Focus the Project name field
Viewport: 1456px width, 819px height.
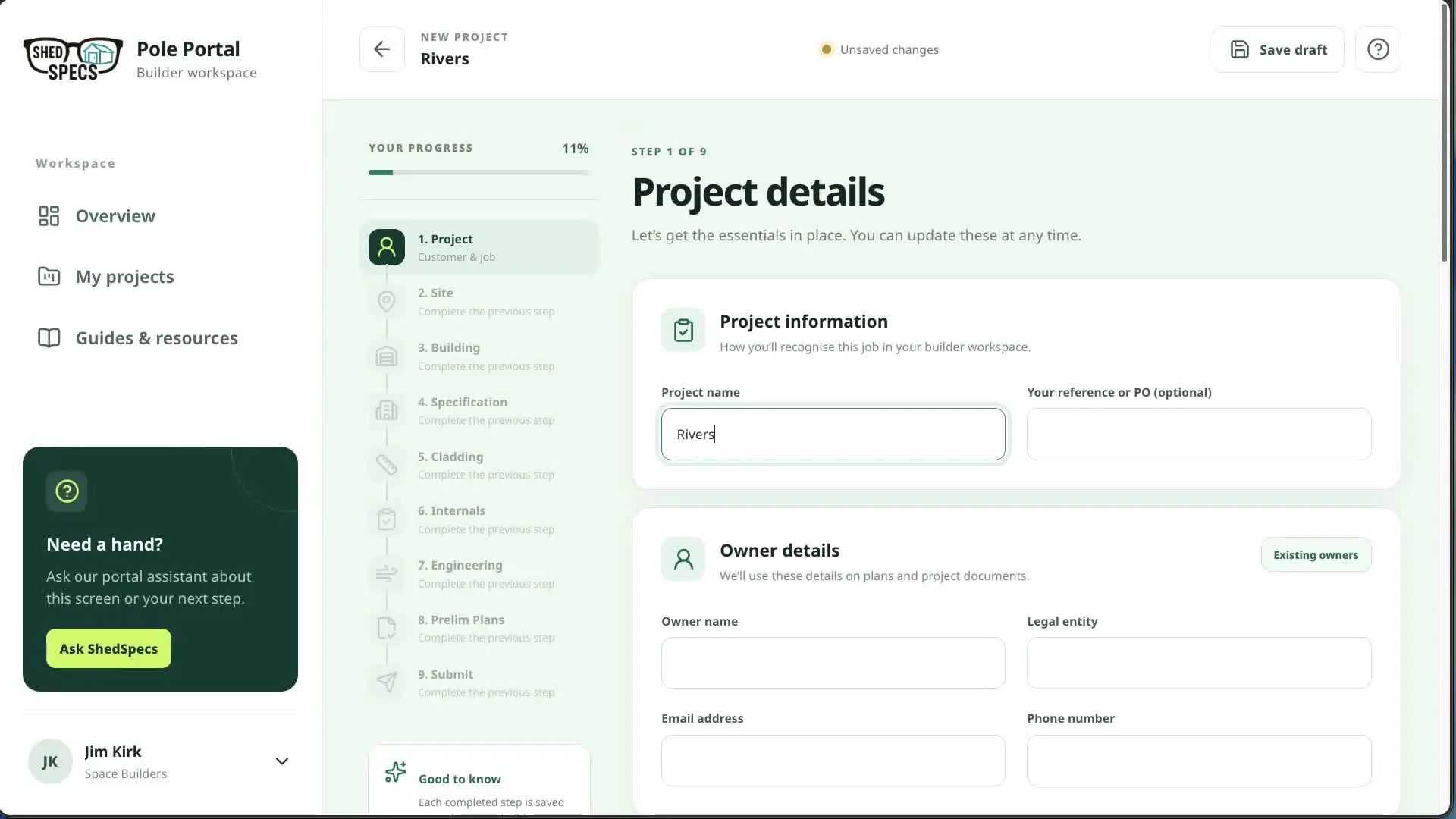pos(833,434)
